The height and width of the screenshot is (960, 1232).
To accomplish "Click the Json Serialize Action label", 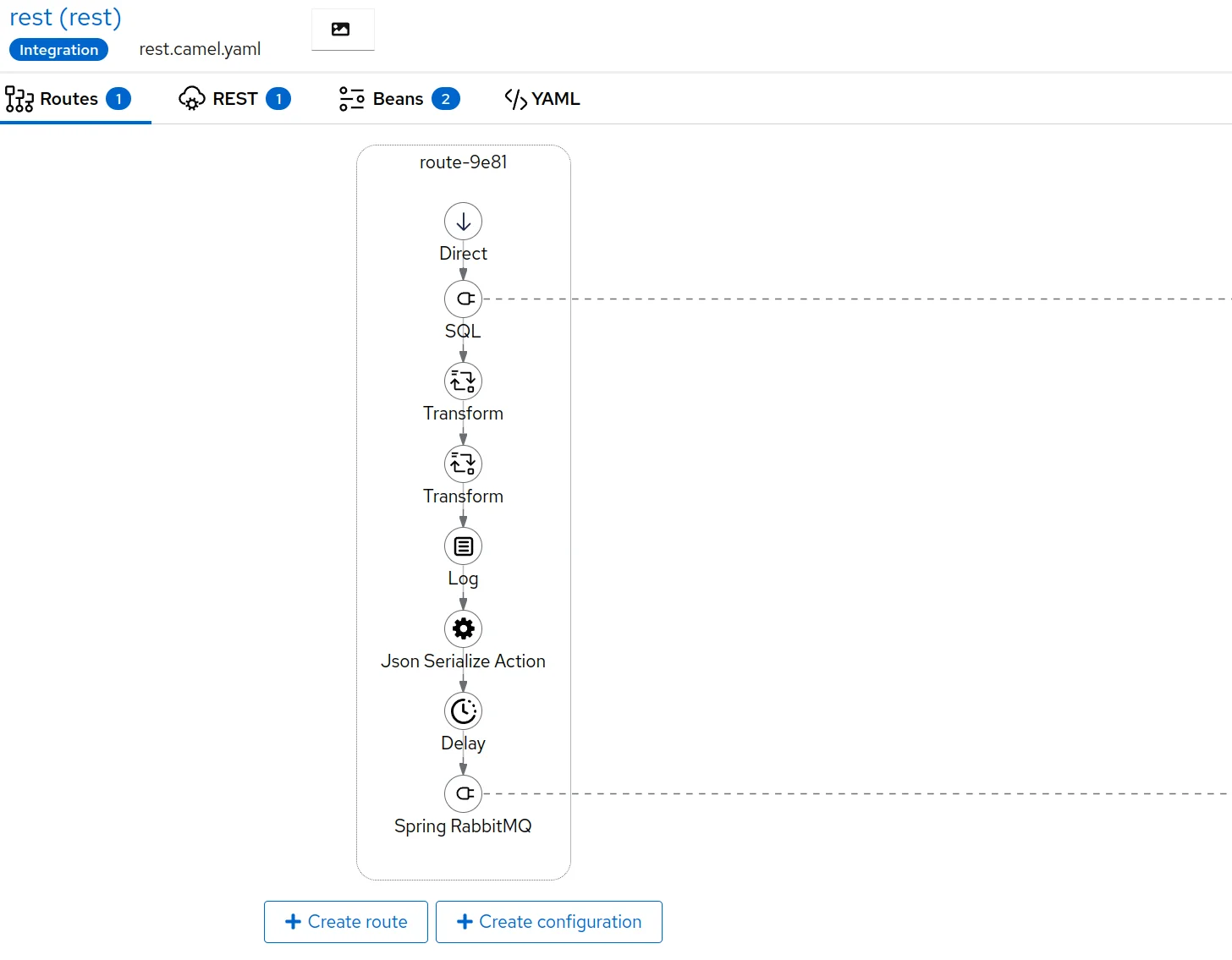I will 463,661.
